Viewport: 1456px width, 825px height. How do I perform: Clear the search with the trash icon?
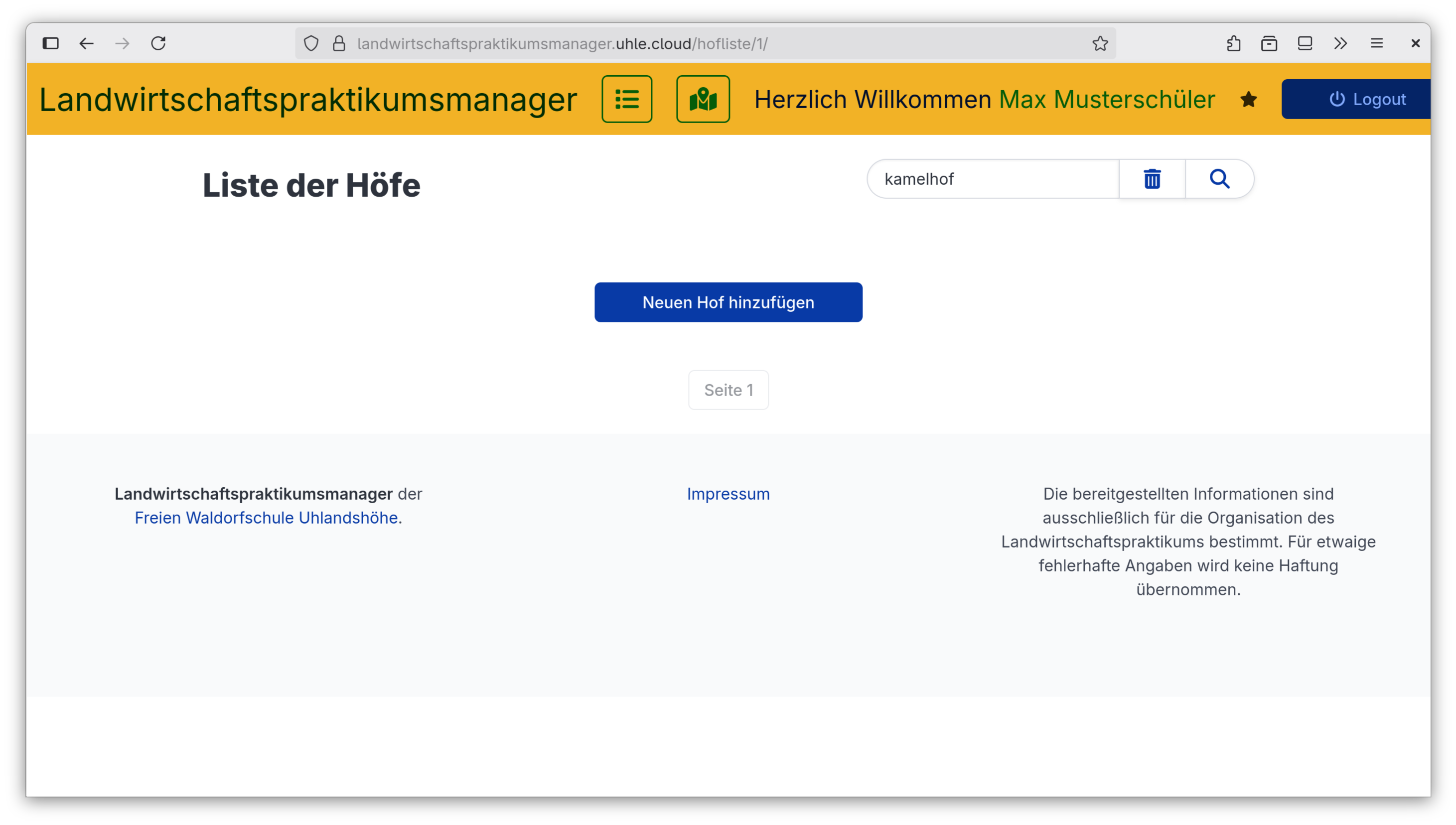click(x=1152, y=179)
